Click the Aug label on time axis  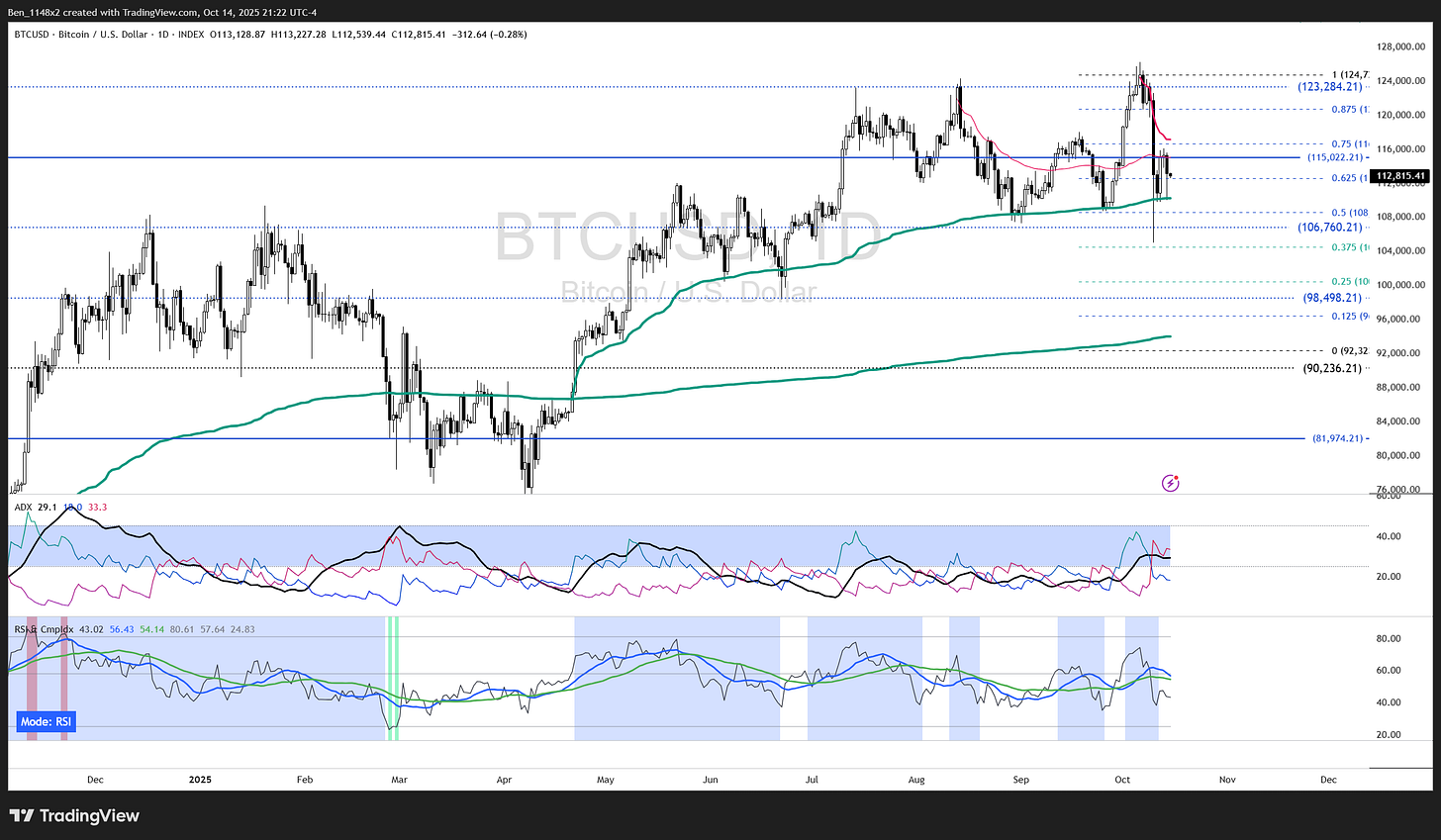pyautogui.click(x=916, y=780)
